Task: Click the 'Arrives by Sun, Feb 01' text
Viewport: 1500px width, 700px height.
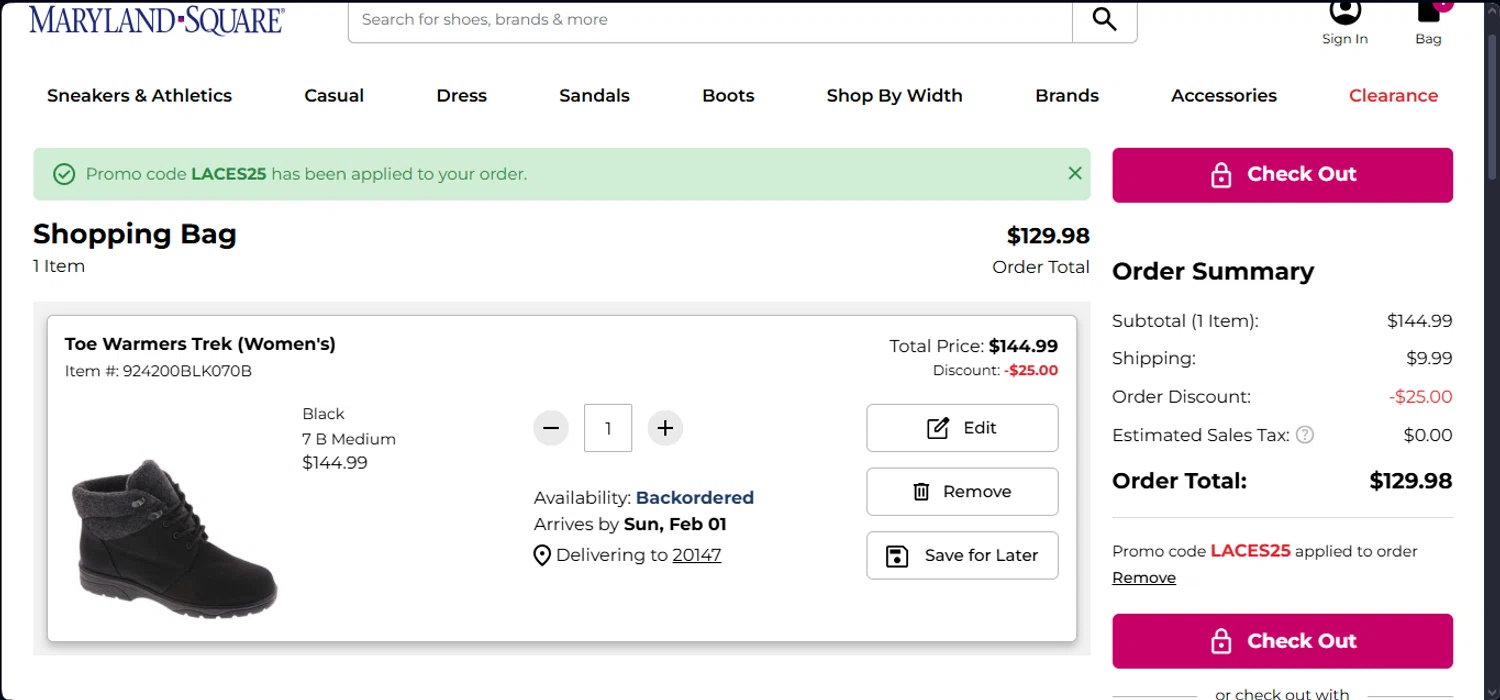Action: coord(630,524)
